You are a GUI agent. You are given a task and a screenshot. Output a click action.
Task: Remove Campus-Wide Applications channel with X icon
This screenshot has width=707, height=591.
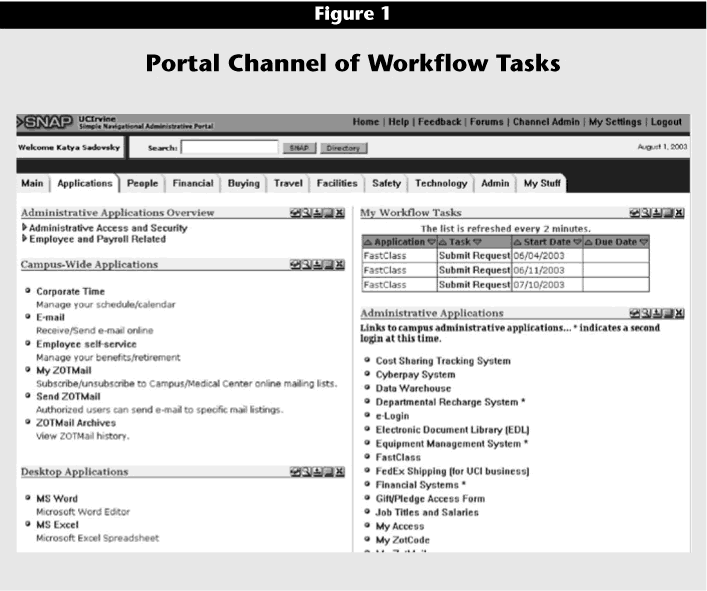(340, 265)
